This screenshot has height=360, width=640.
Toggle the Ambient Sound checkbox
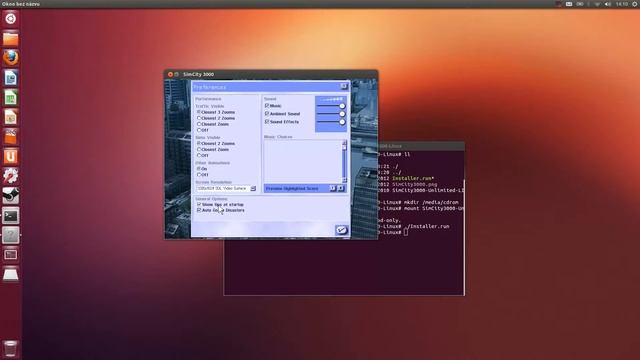coord(267,113)
